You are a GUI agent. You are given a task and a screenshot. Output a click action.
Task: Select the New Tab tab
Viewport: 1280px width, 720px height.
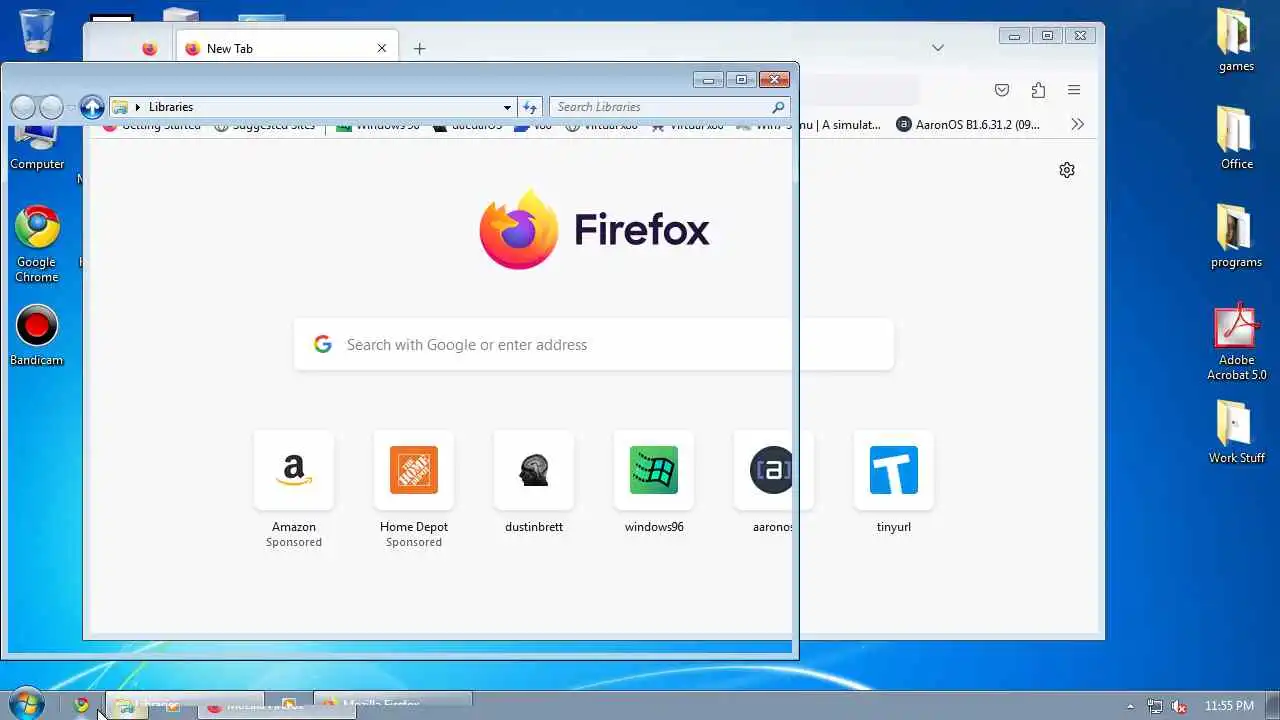[x=287, y=48]
